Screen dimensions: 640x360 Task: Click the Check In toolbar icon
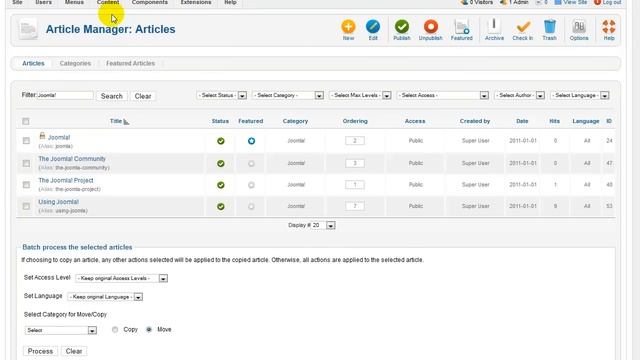(x=522, y=30)
